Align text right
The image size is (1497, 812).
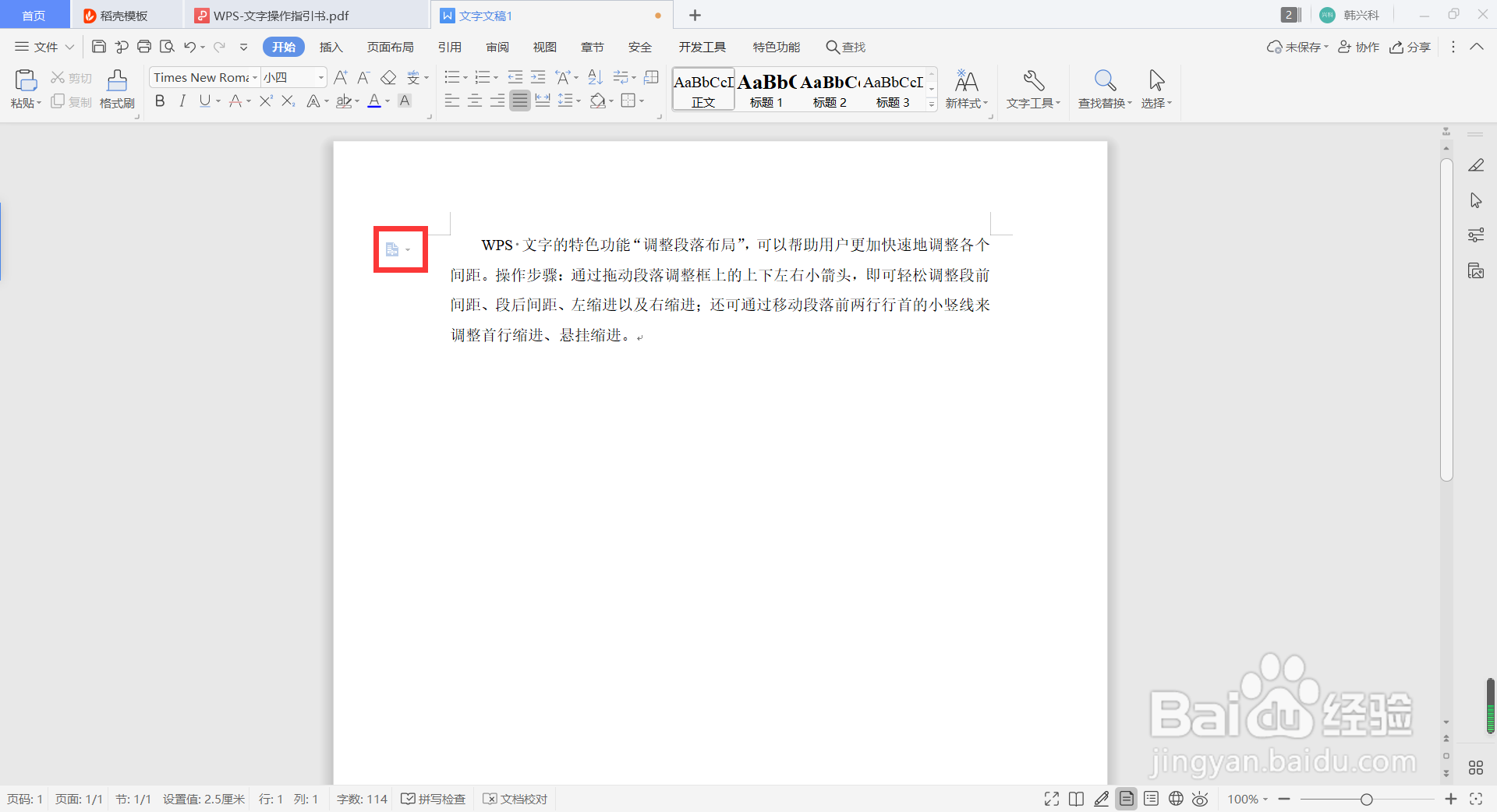[497, 101]
